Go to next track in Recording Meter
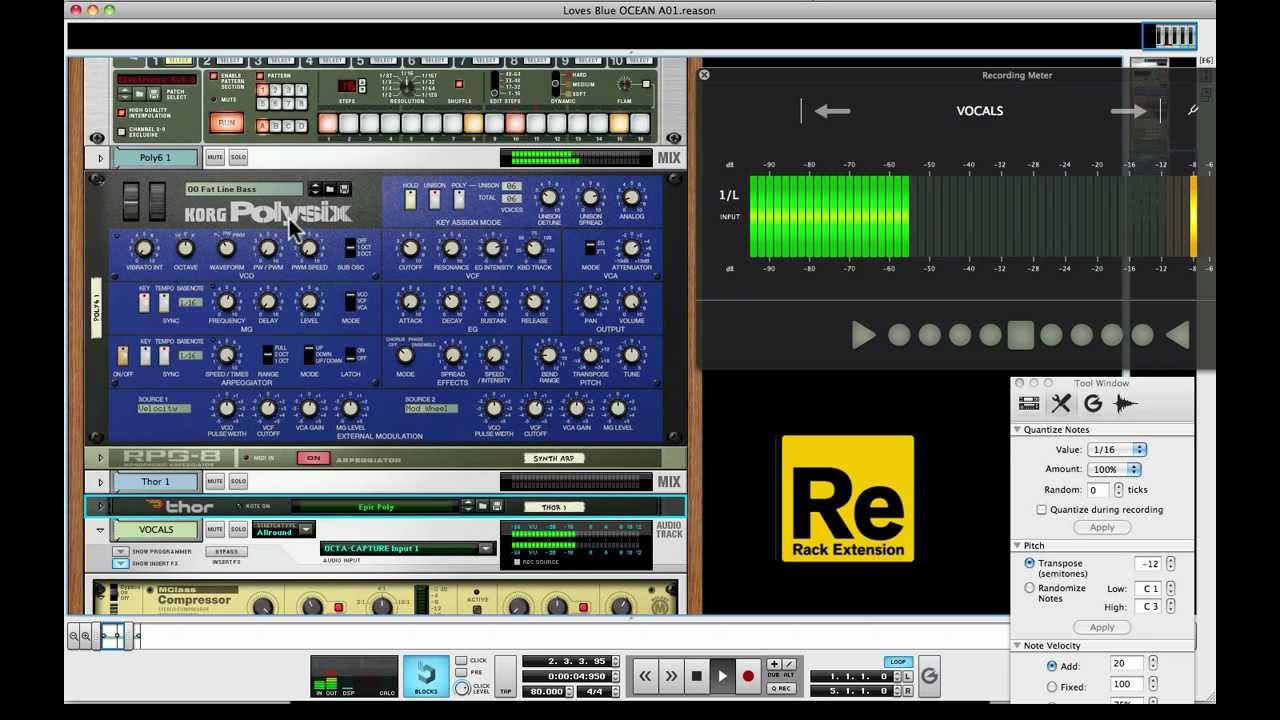Image resolution: width=1280 pixels, height=720 pixels. coord(1128,111)
